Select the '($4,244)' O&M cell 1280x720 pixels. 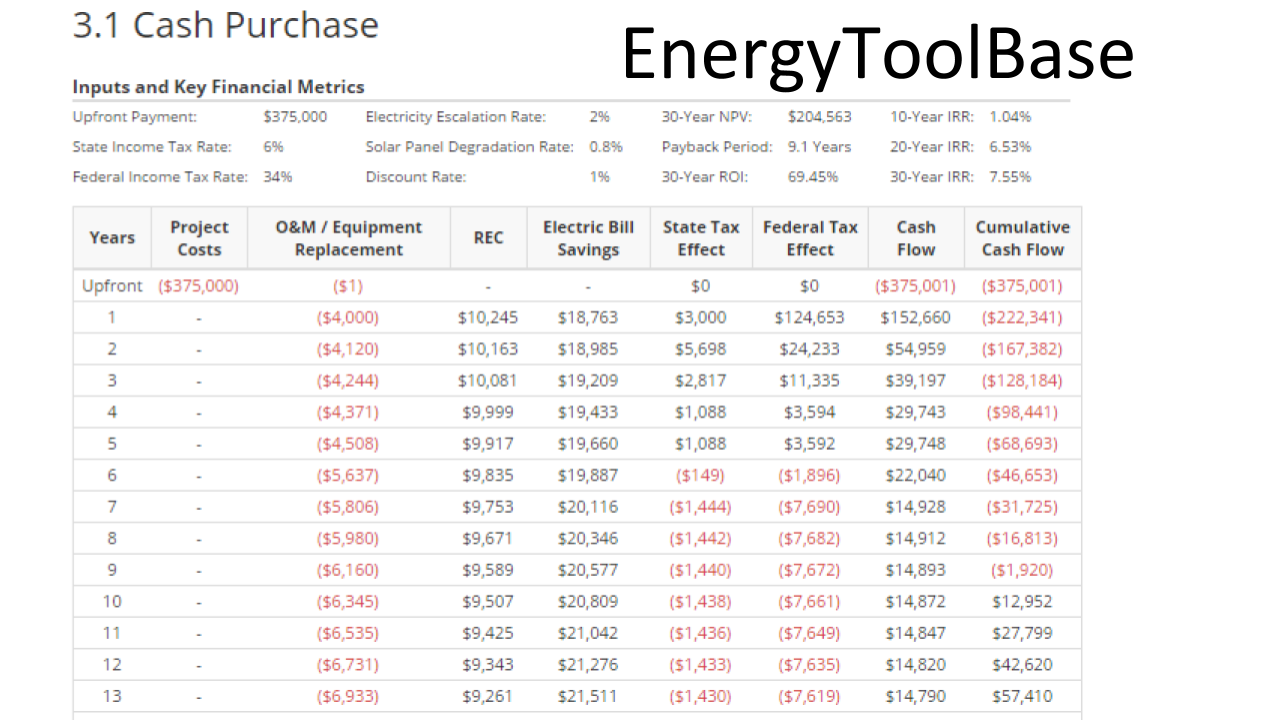(x=348, y=381)
